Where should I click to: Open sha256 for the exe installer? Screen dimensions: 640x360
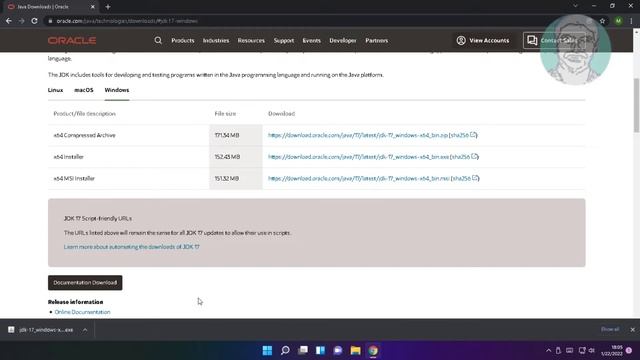pyautogui.click(x=464, y=157)
